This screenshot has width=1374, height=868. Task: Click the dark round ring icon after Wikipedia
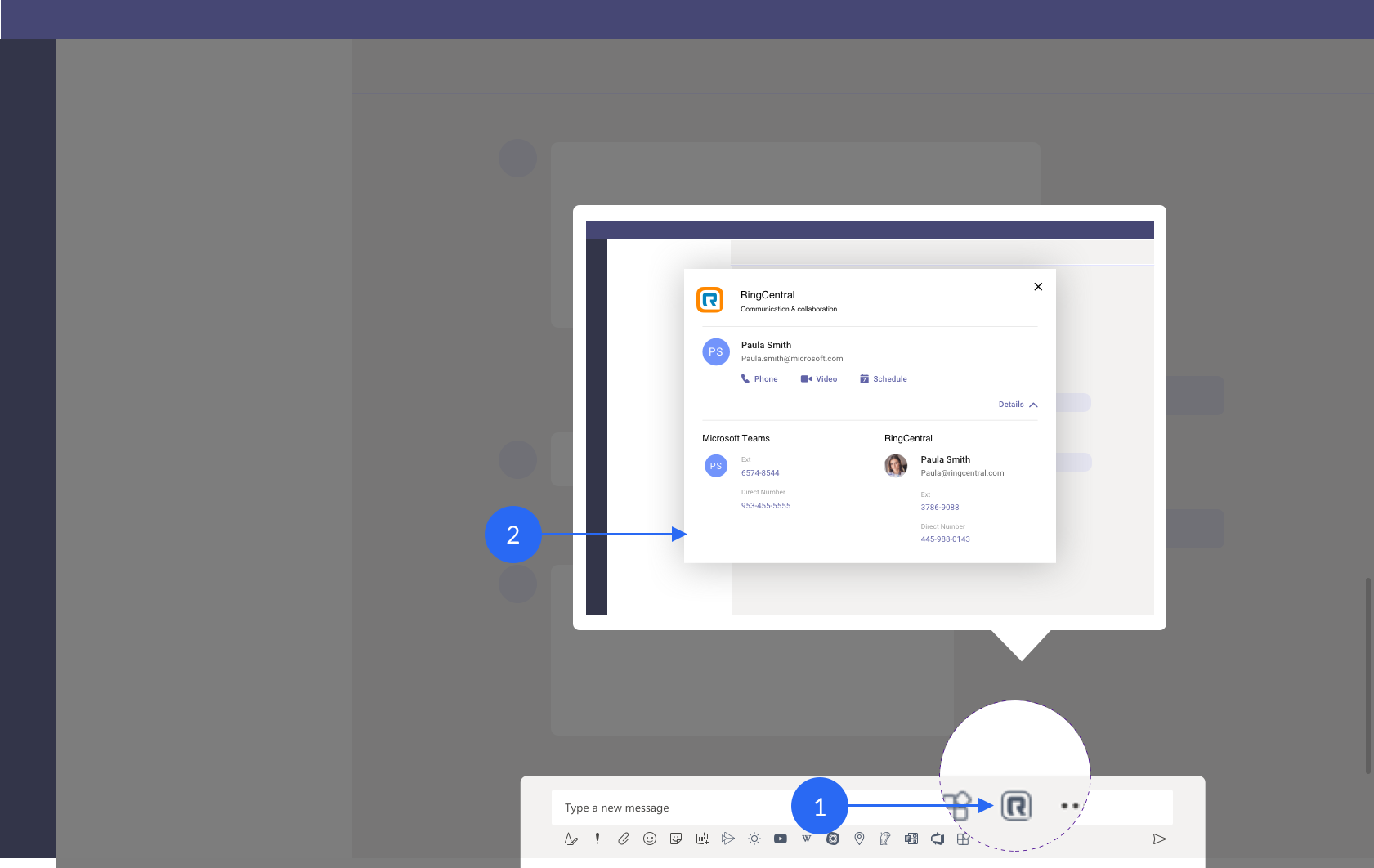(833, 839)
